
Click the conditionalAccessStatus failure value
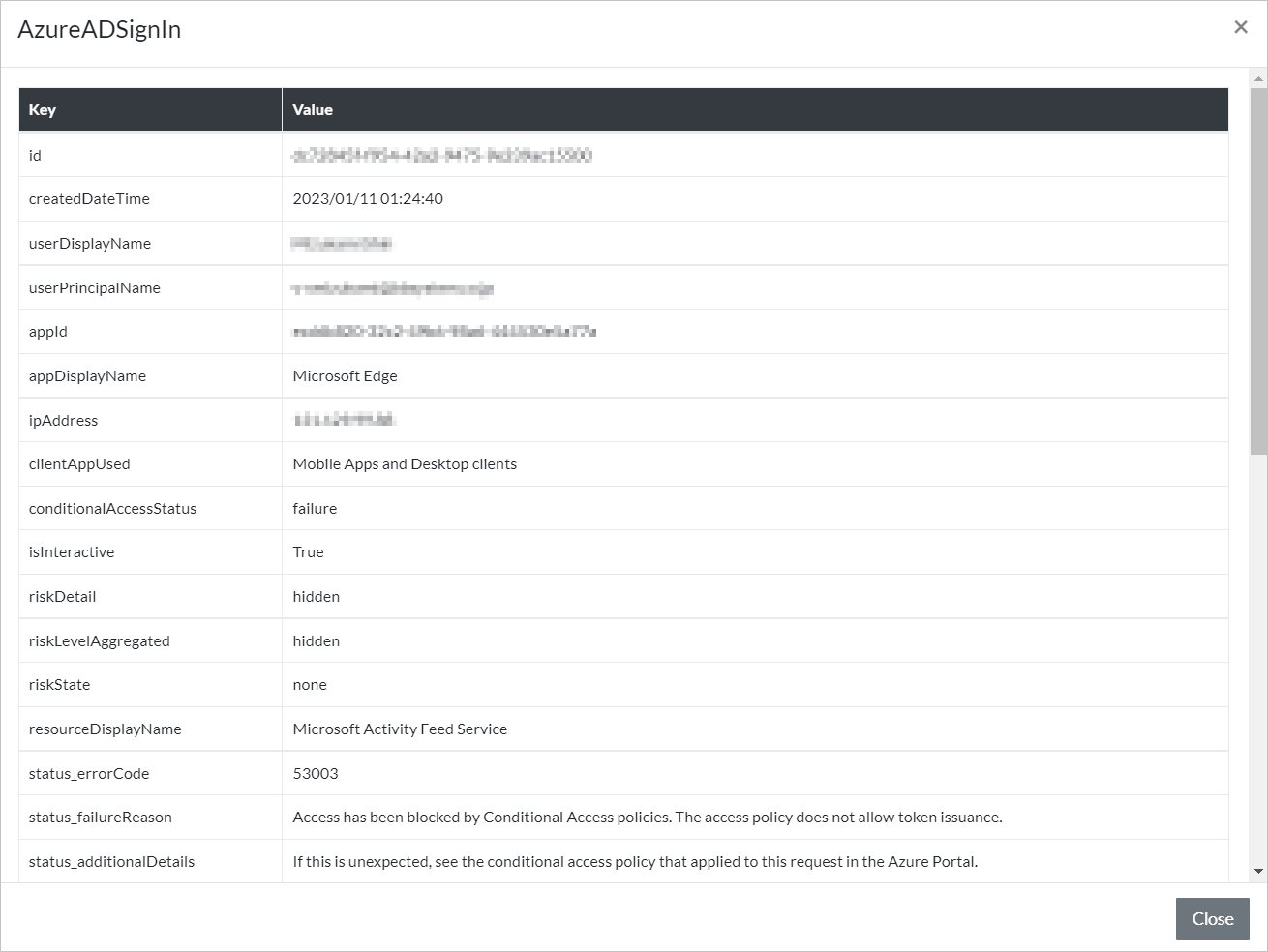(x=315, y=509)
